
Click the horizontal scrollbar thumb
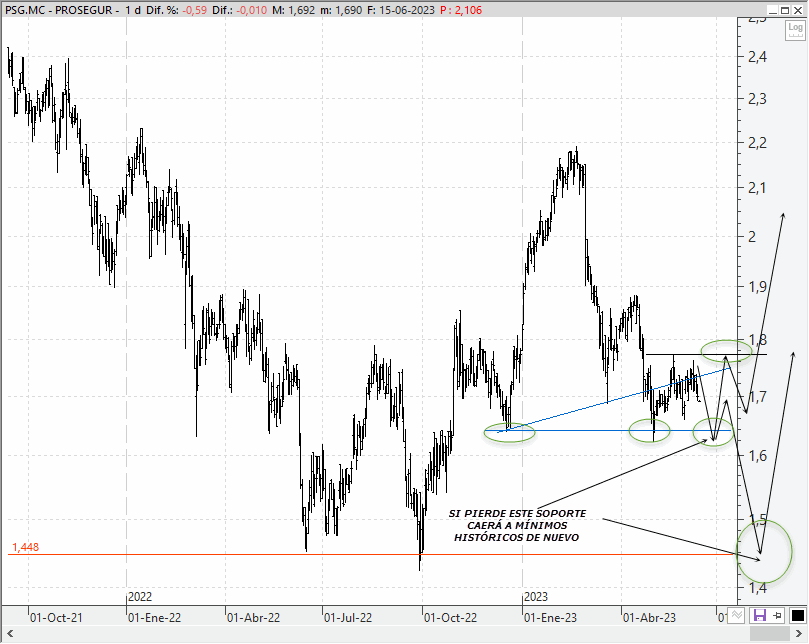pyautogui.click(x=769, y=633)
